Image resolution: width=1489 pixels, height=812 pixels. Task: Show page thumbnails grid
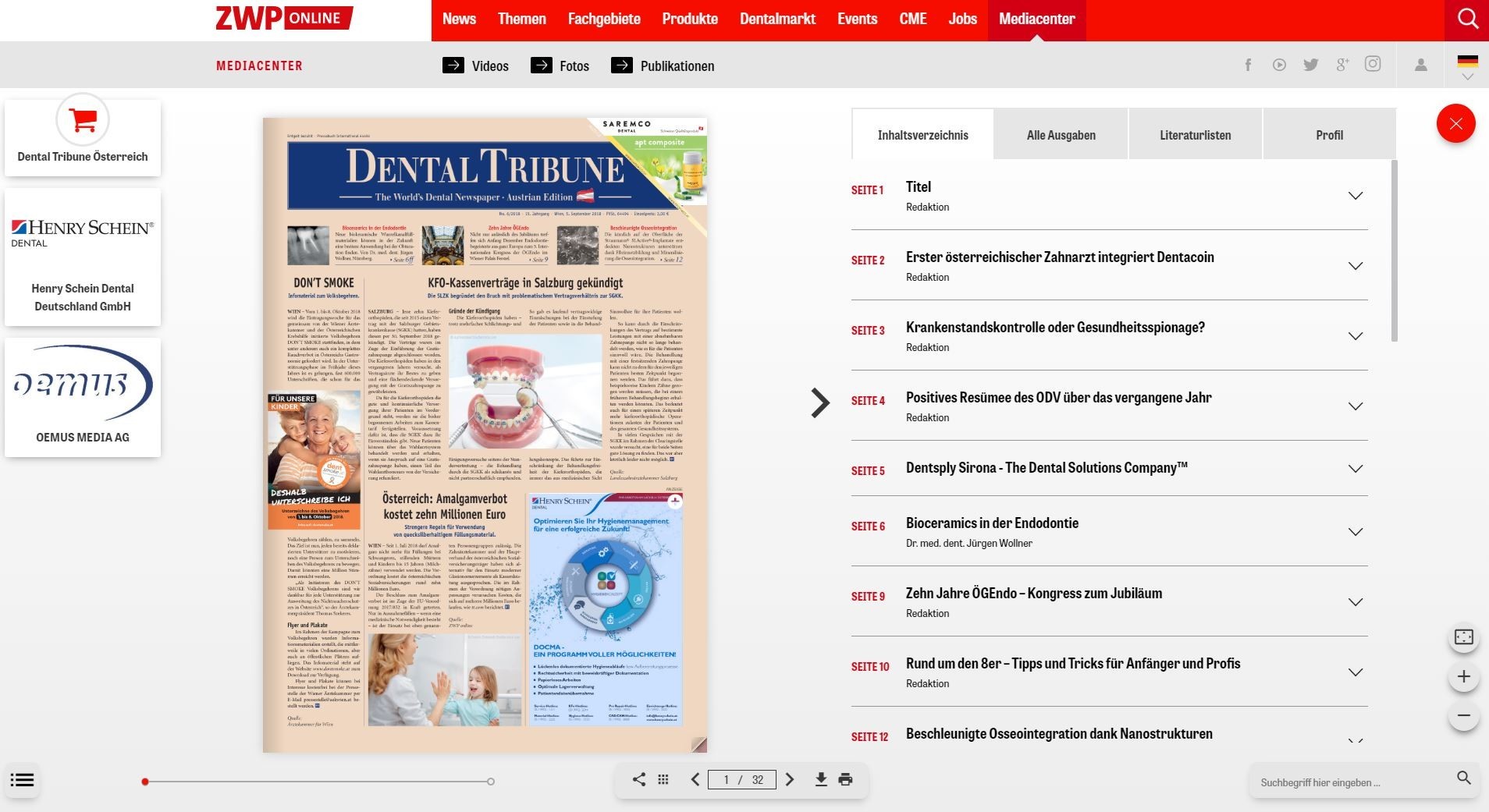pyautogui.click(x=663, y=779)
